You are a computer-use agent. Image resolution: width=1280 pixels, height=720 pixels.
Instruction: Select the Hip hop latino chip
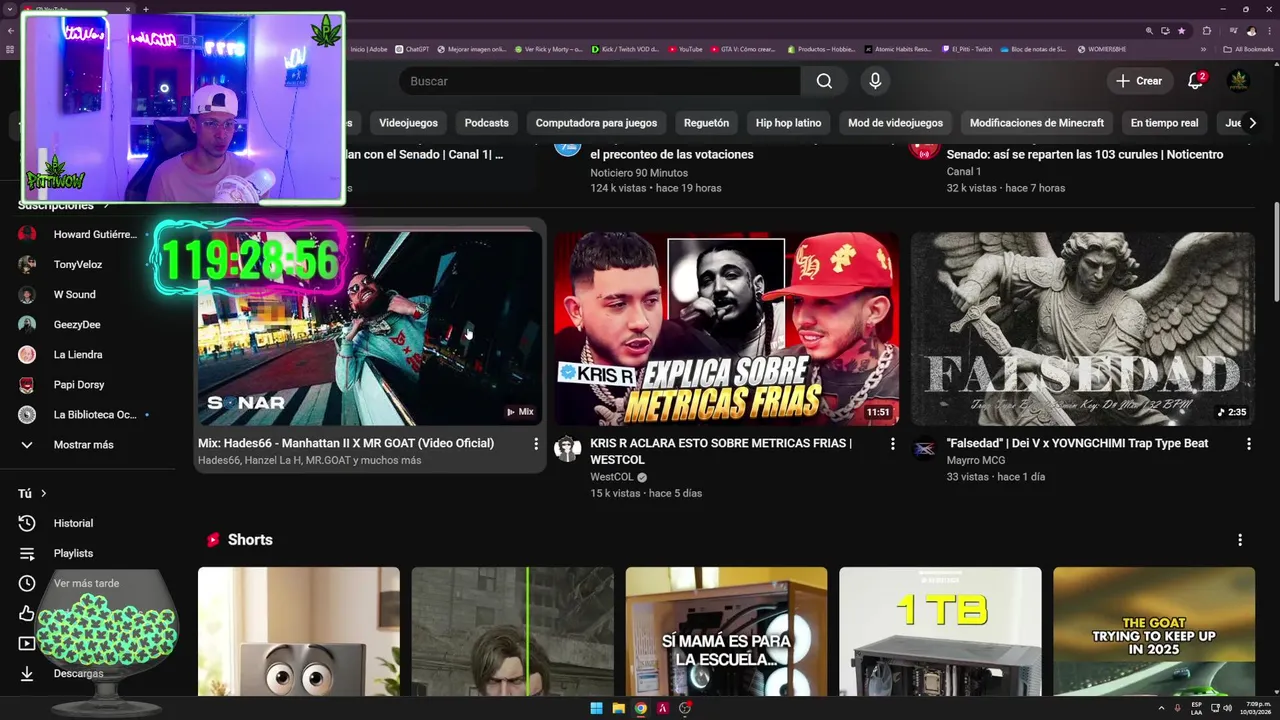click(788, 123)
